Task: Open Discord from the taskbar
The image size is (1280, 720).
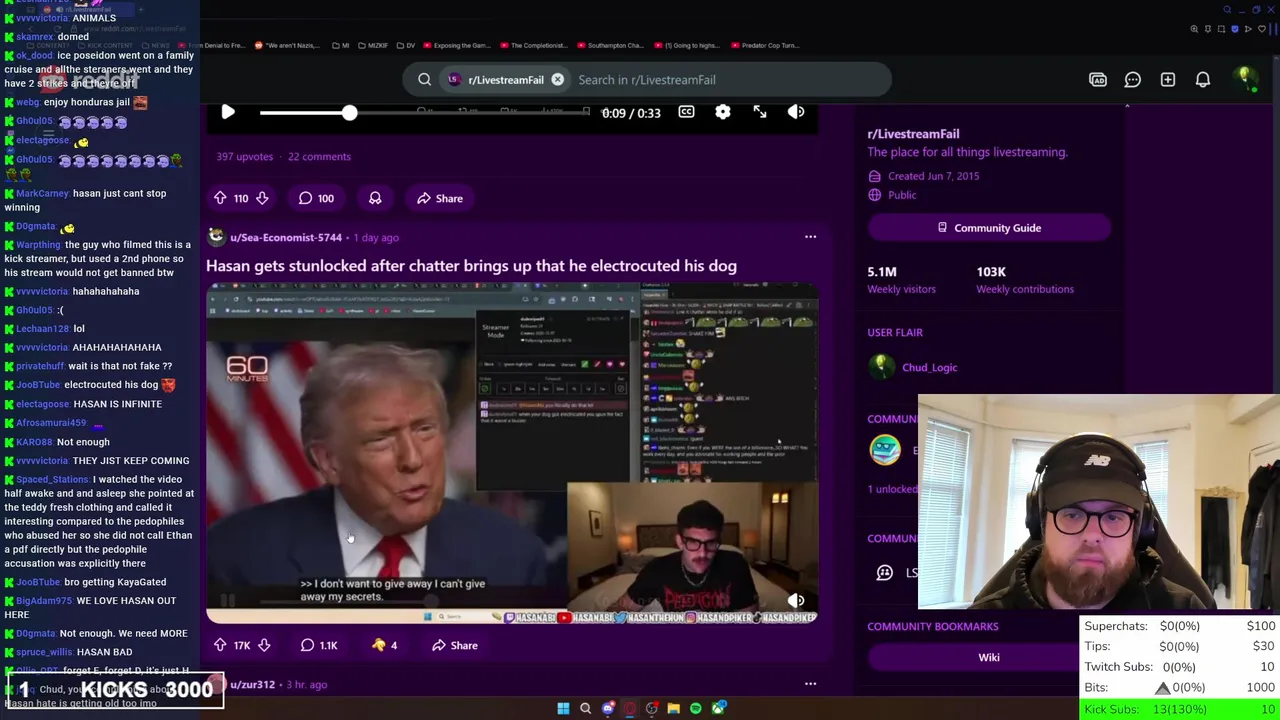Action: click(x=607, y=708)
